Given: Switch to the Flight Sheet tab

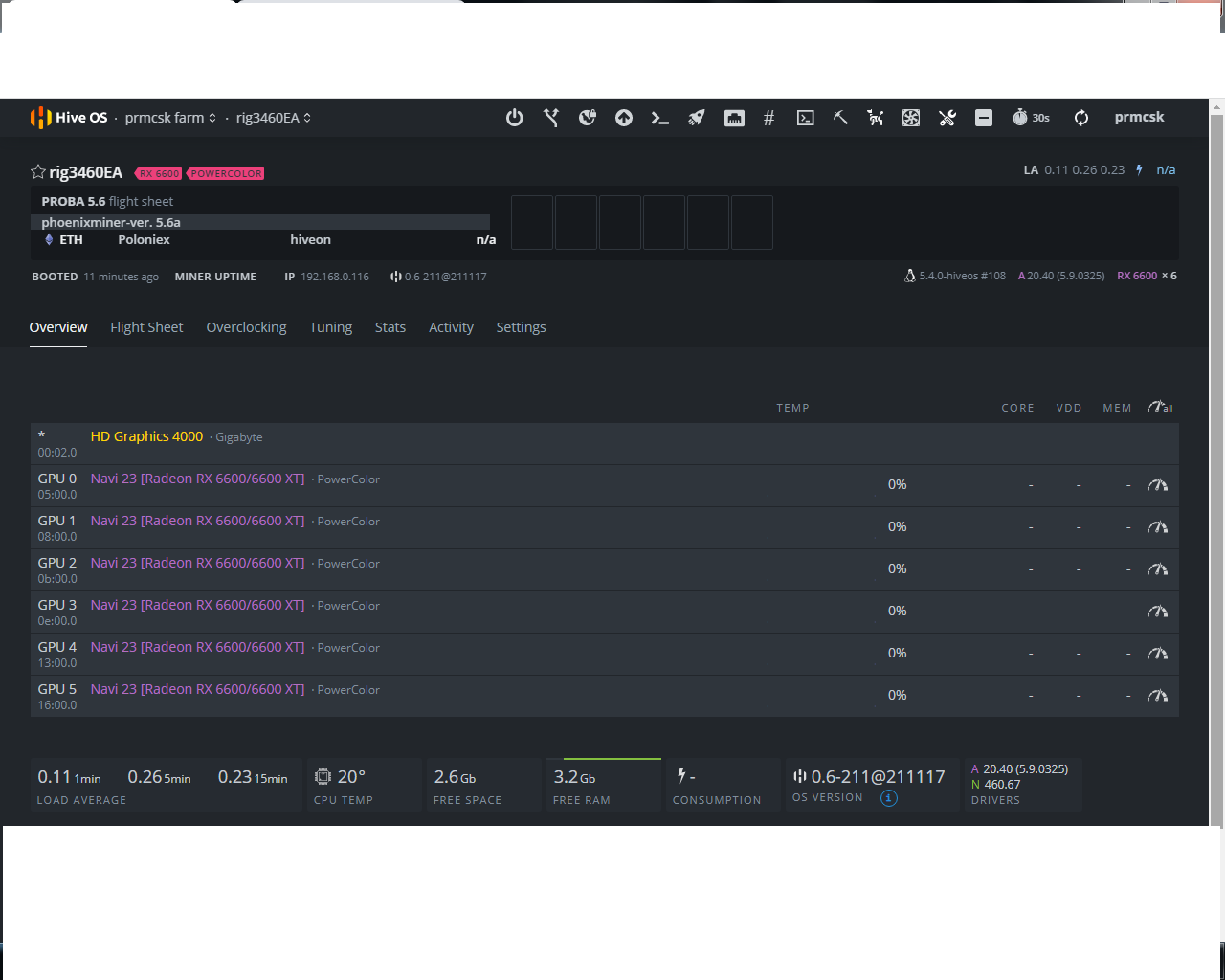Looking at the screenshot, I should 146,327.
